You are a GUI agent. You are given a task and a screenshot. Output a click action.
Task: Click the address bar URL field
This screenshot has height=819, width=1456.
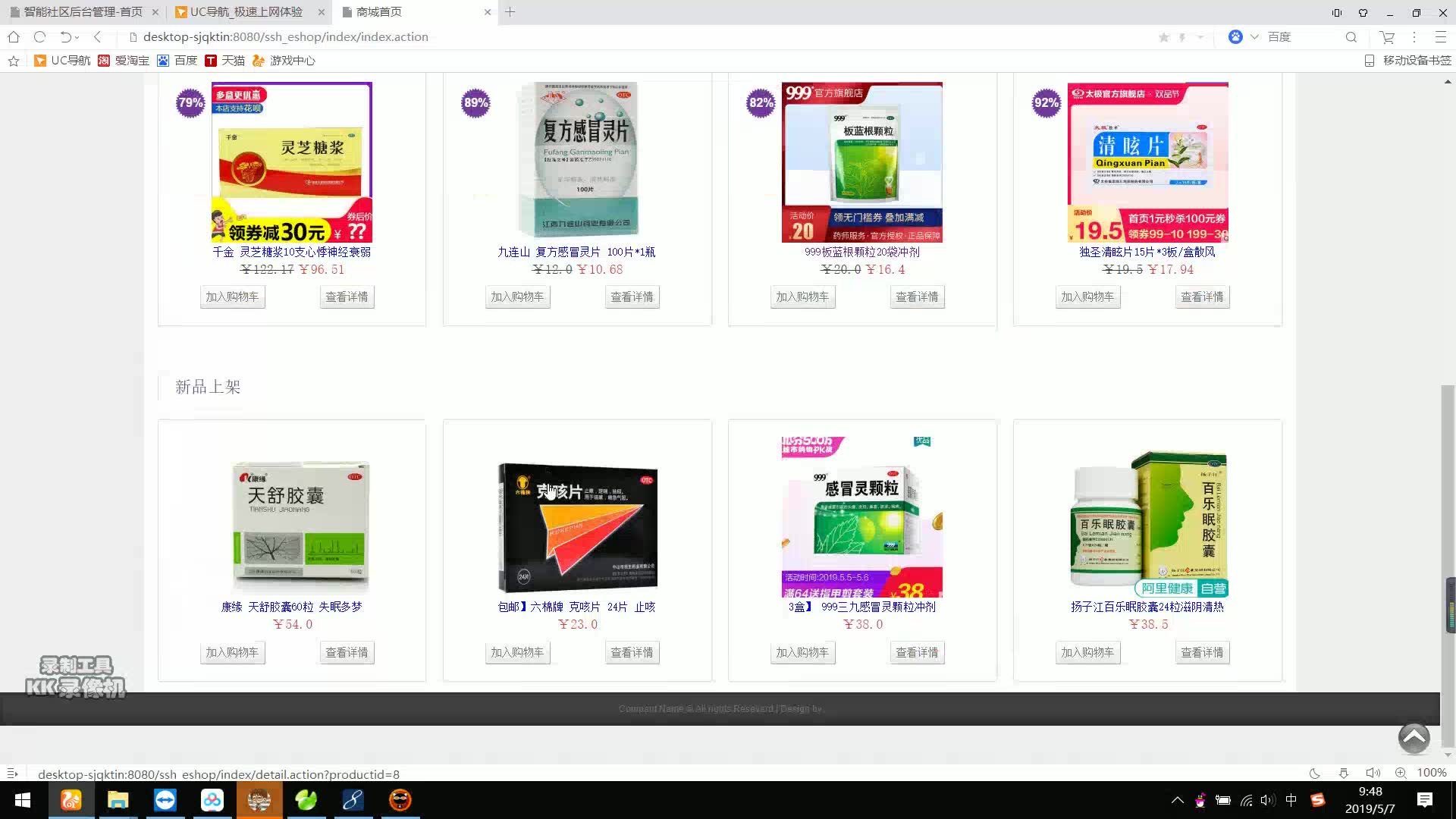[286, 36]
